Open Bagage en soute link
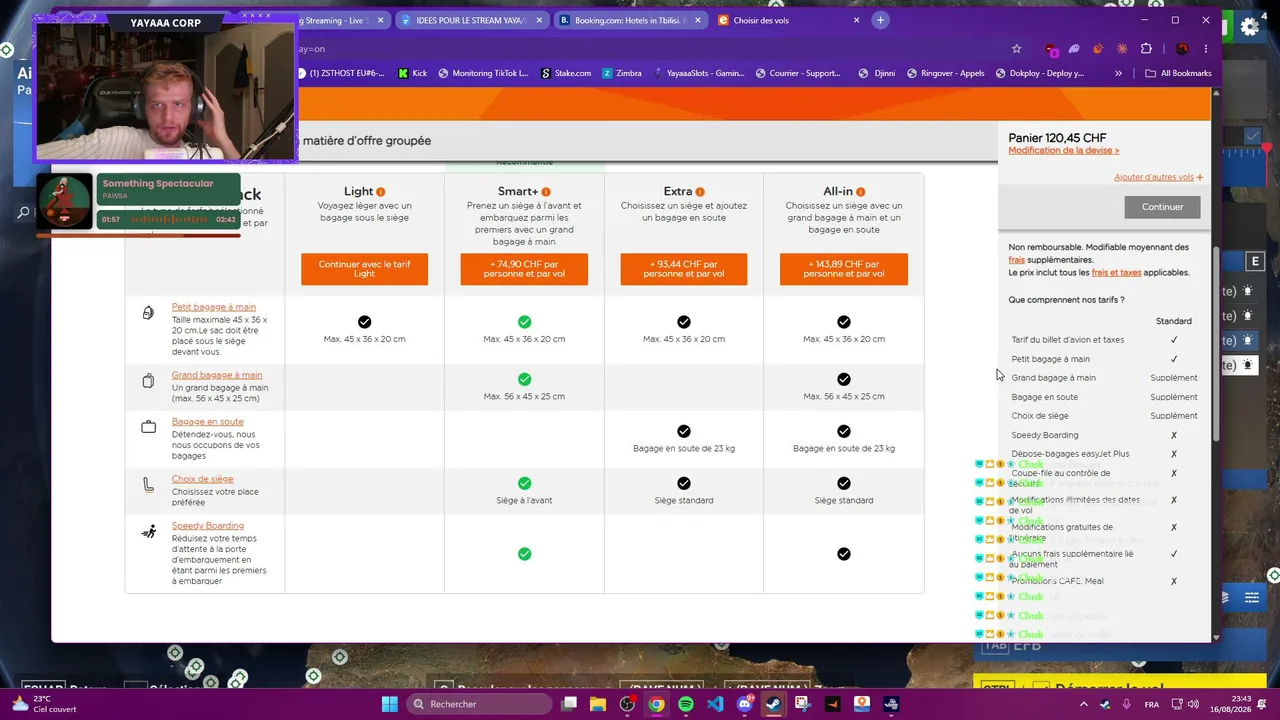 tap(207, 422)
